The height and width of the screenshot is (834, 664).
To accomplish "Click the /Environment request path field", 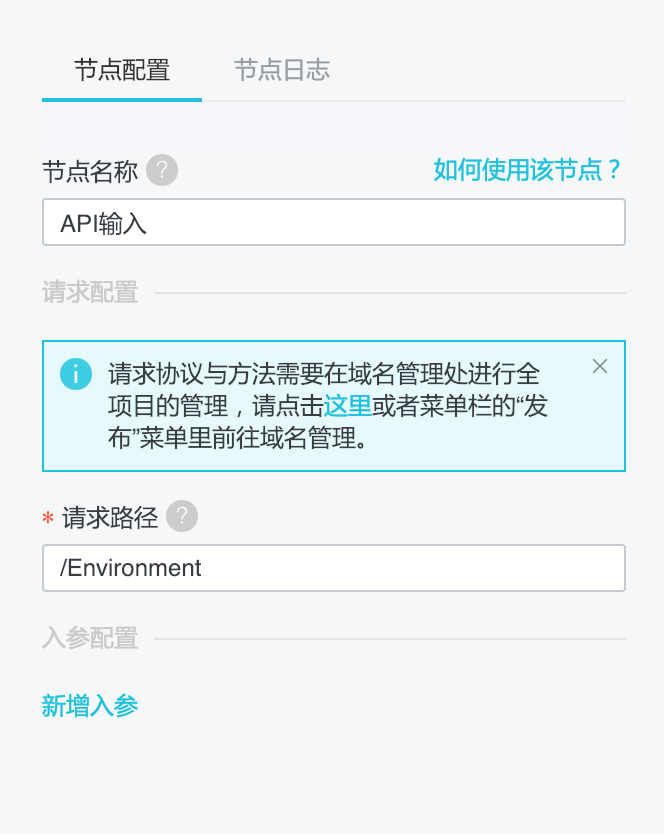I will 333,568.
